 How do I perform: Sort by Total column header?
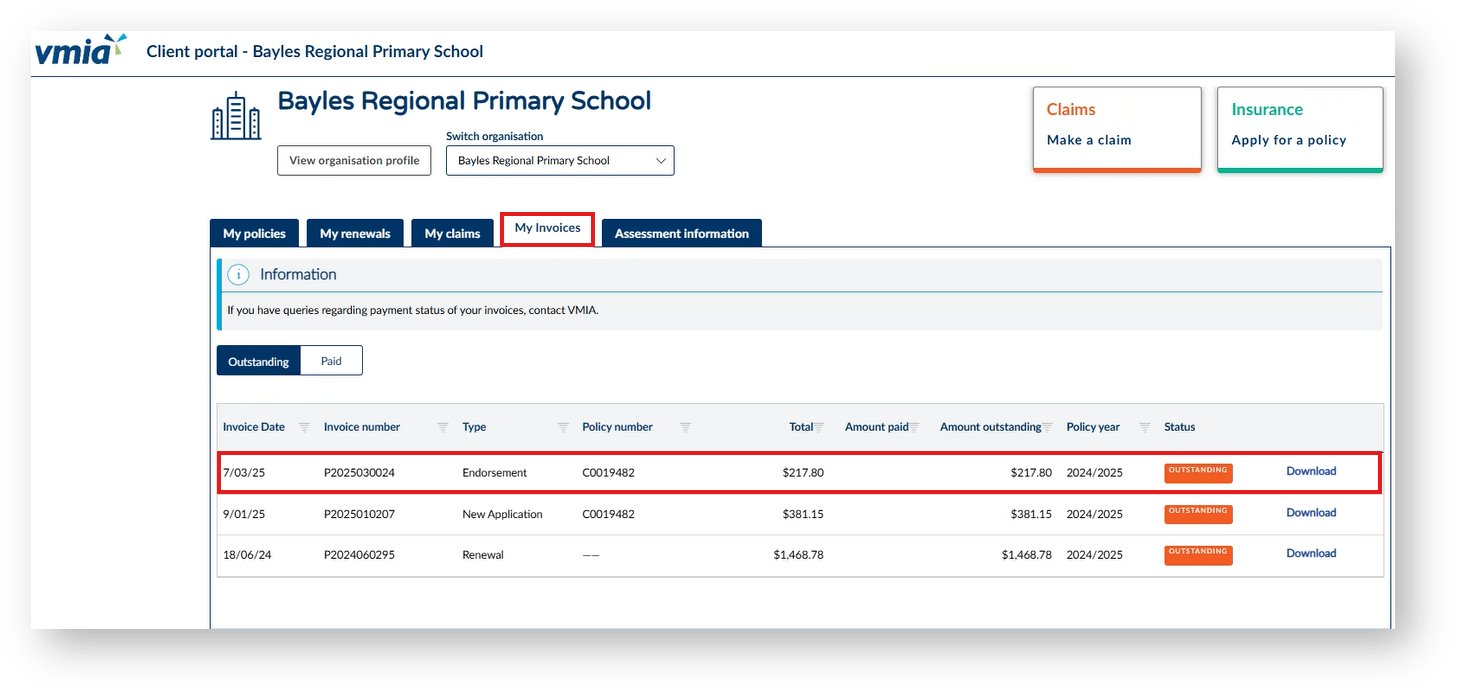coord(801,427)
